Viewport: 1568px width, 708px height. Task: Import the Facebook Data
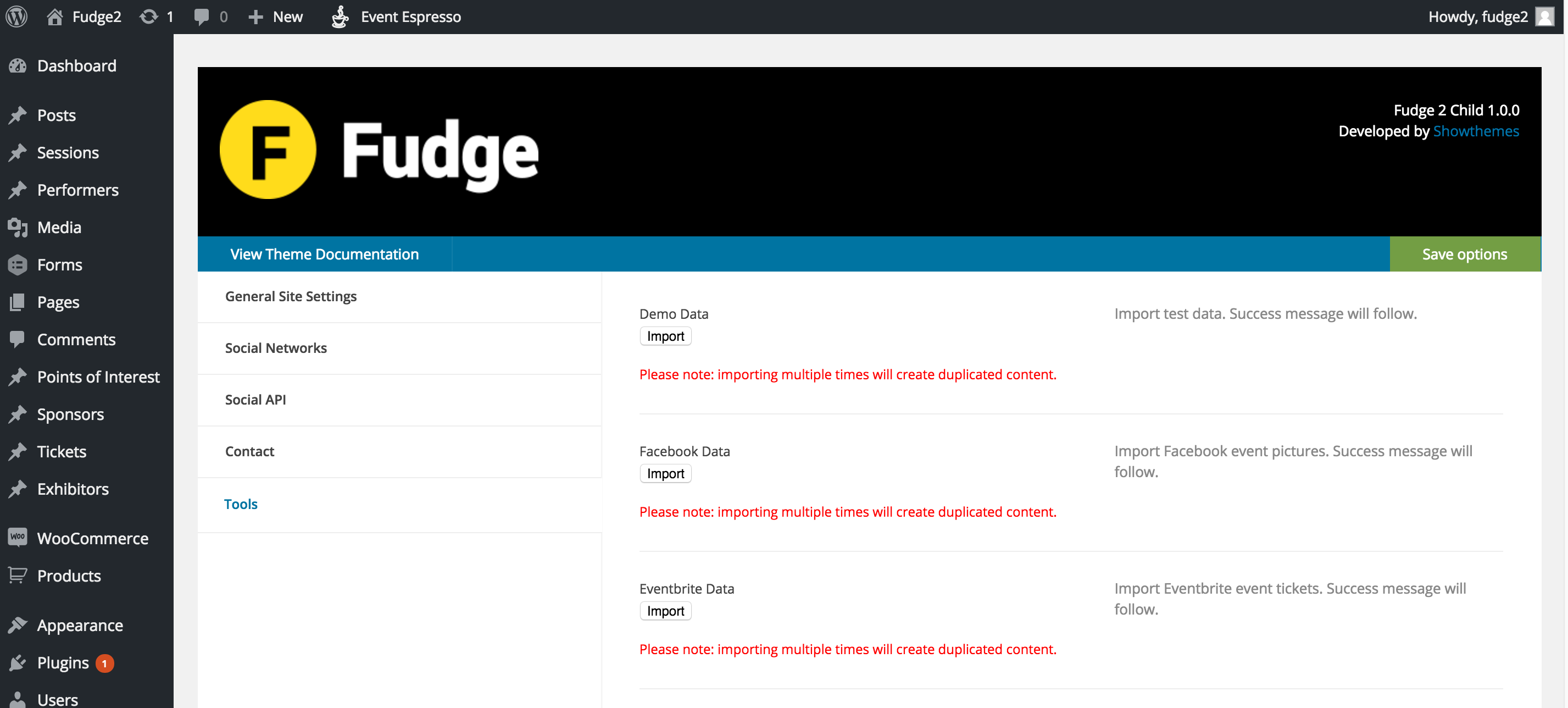coord(665,474)
